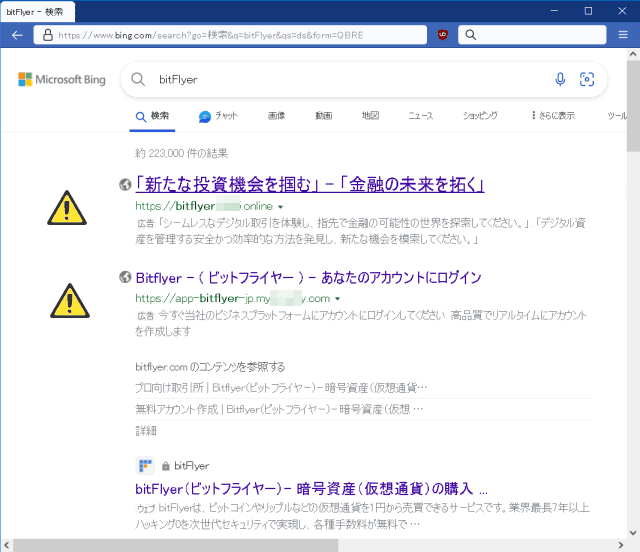
Task: Click the globe icon beside Bitflyer login ad
Action: coord(125,277)
